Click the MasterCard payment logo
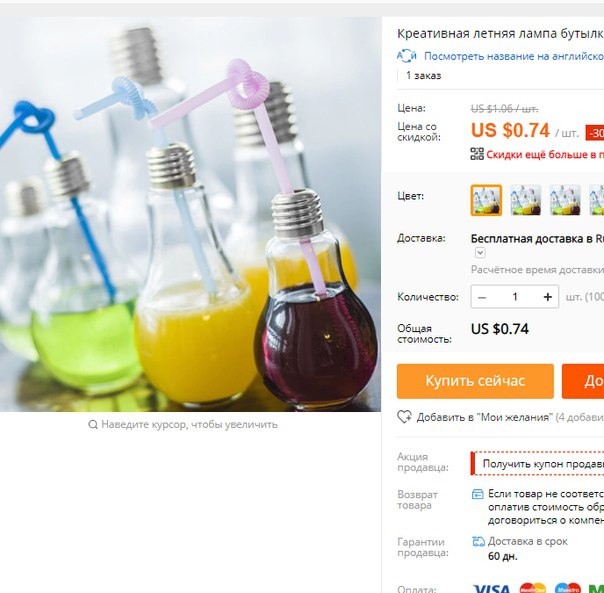 [533, 588]
